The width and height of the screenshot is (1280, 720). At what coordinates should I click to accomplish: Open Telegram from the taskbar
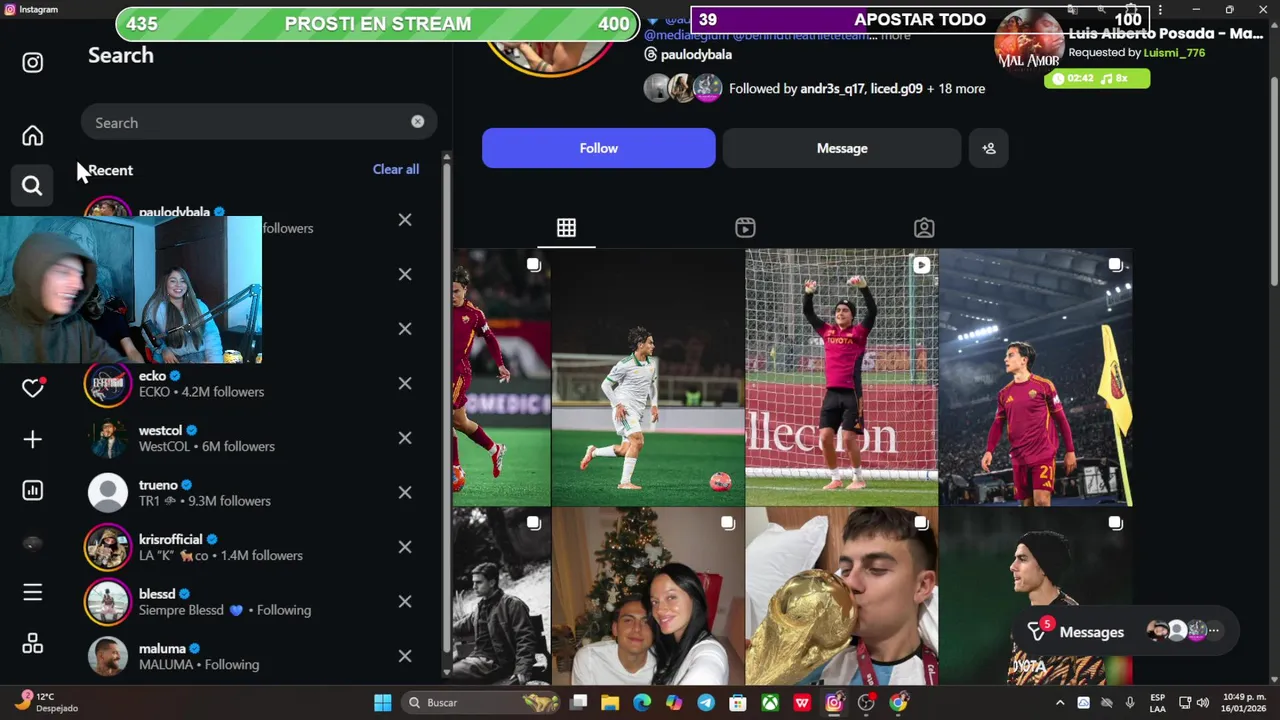[706, 703]
